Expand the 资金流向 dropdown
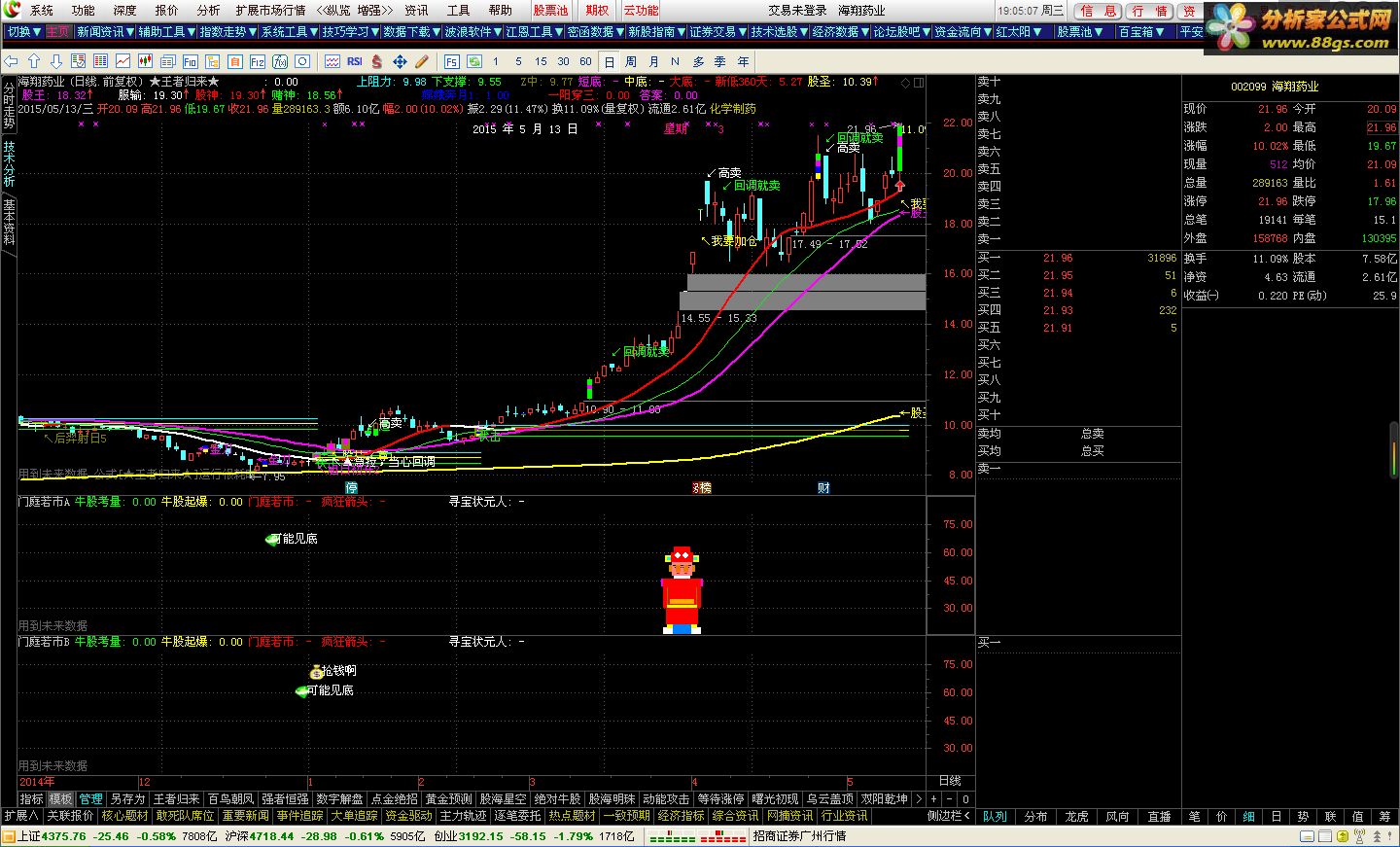Screen dimensions: 1400x847 pyautogui.click(x=962, y=32)
